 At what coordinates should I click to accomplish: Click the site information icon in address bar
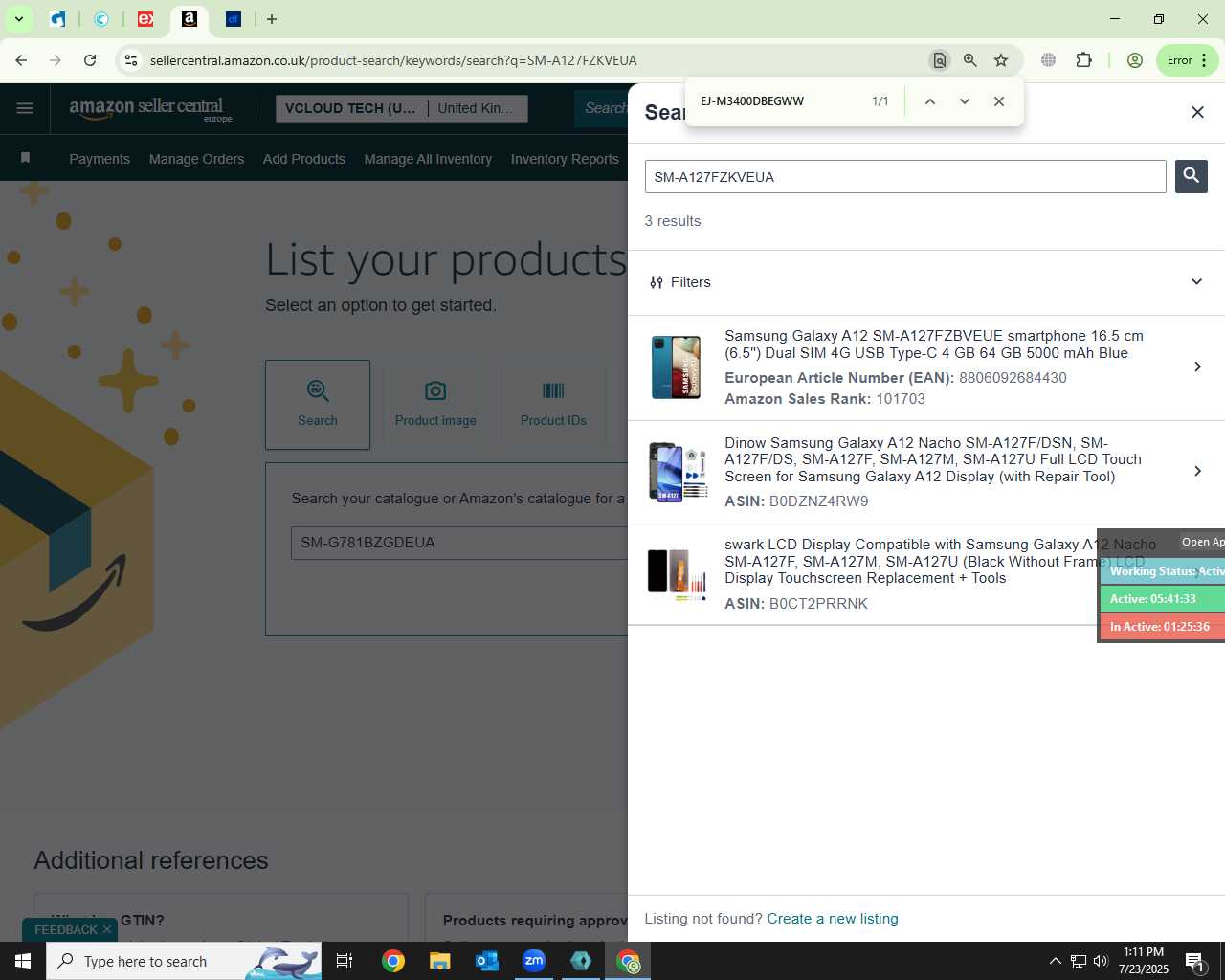click(131, 60)
